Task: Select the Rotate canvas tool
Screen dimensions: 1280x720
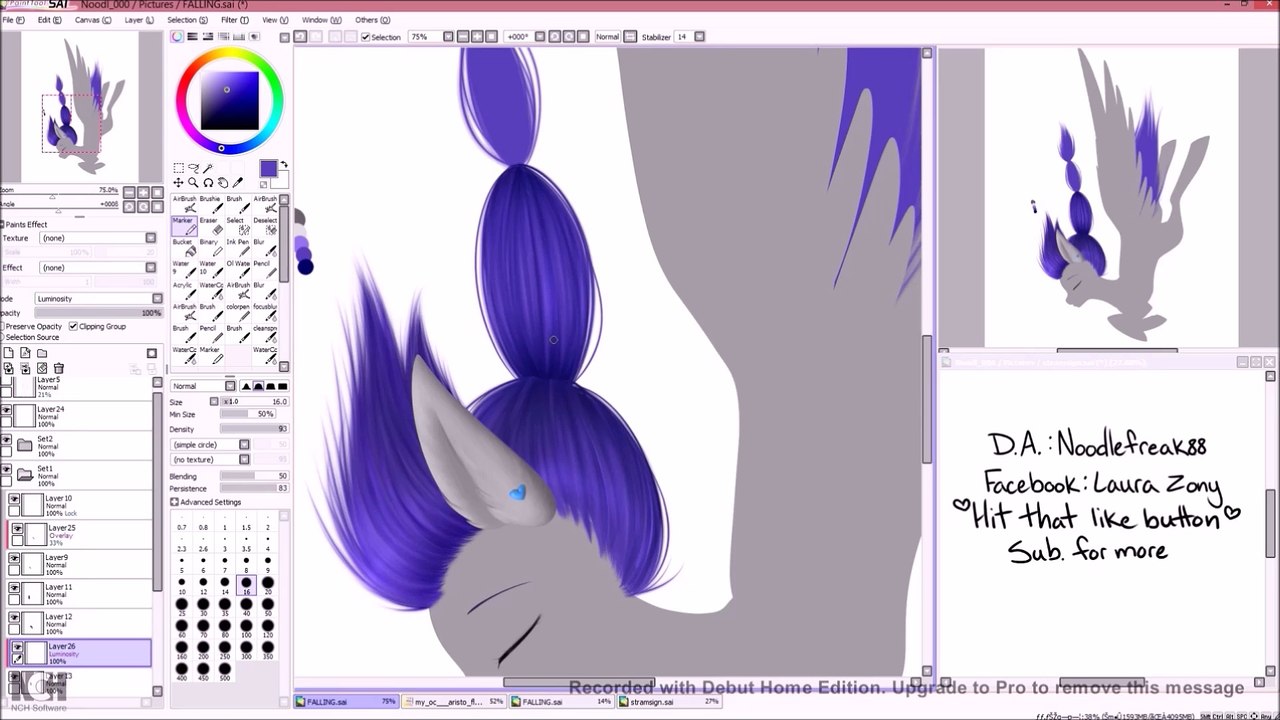Action: (208, 183)
